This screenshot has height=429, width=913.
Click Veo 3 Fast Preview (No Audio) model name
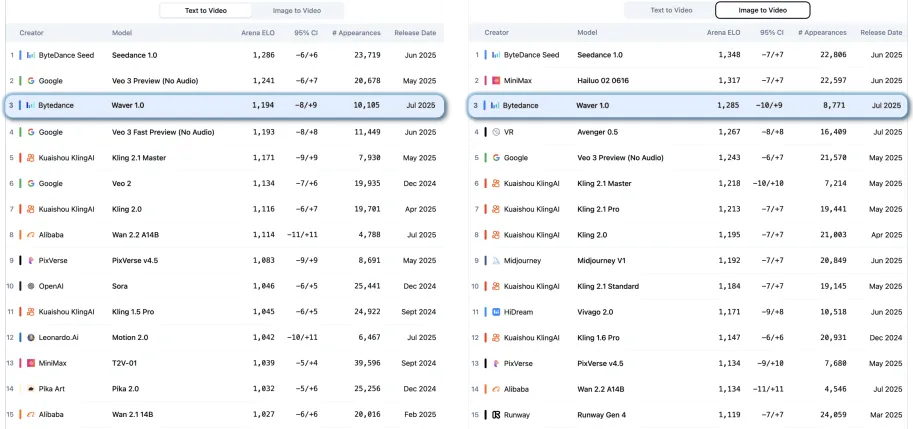pyautogui.click(x=163, y=132)
